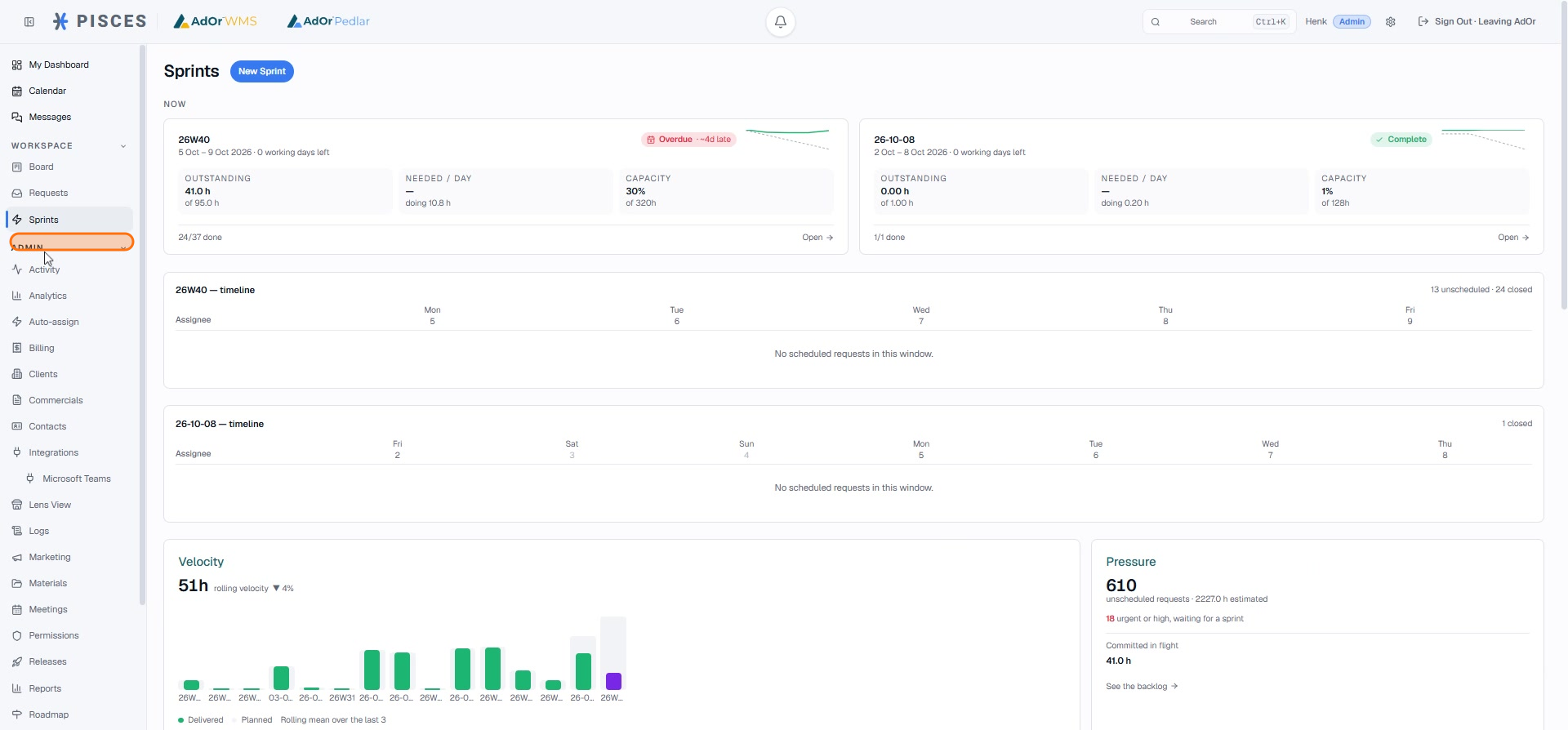Toggle the sidebar collapse icon
This screenshot has height=730, width=1568.
click(x=29, y=22)
